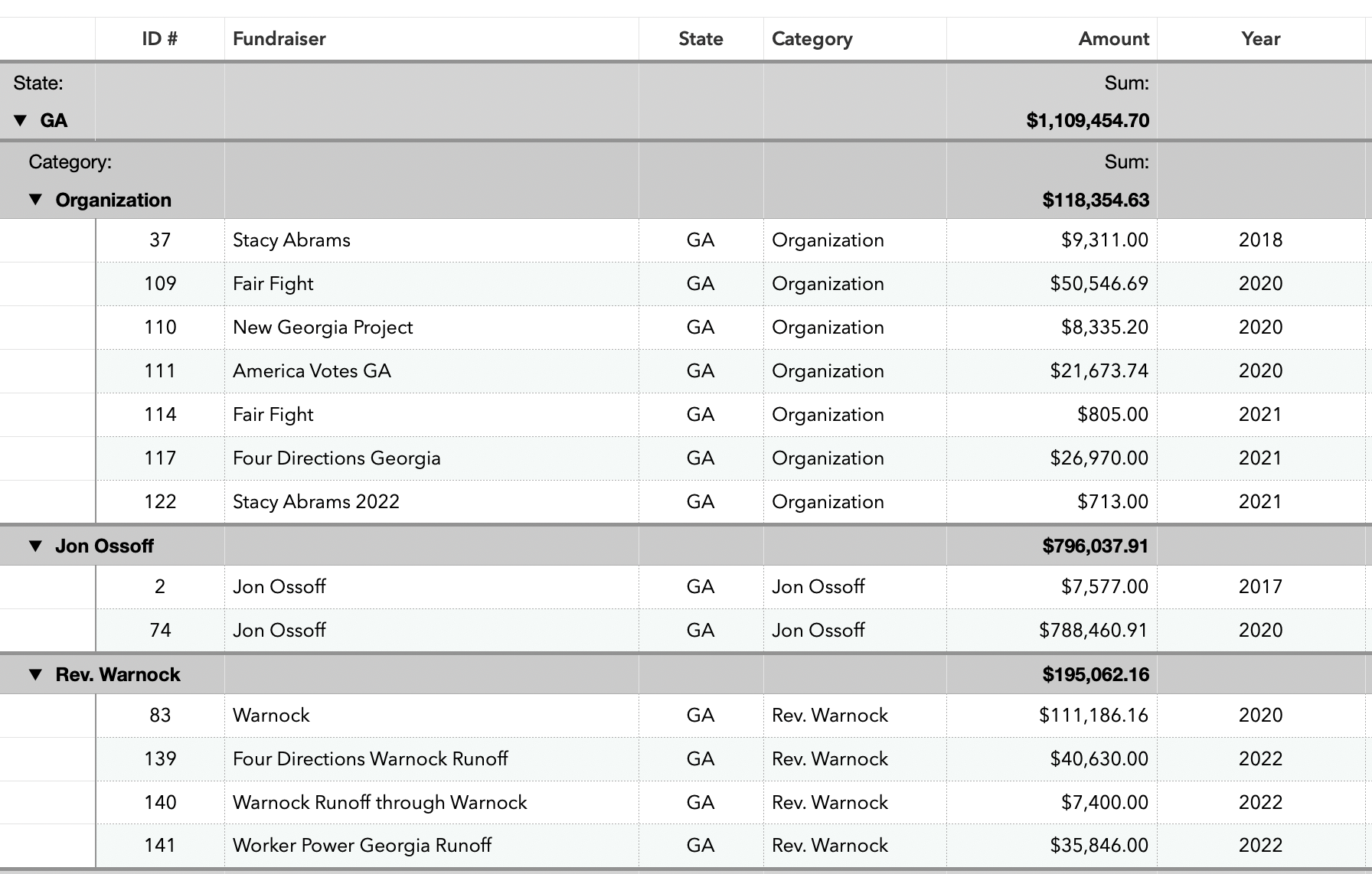The image size is (1372, 874).
Task: Select ID 139 cell
Action: tap(160, 759)
